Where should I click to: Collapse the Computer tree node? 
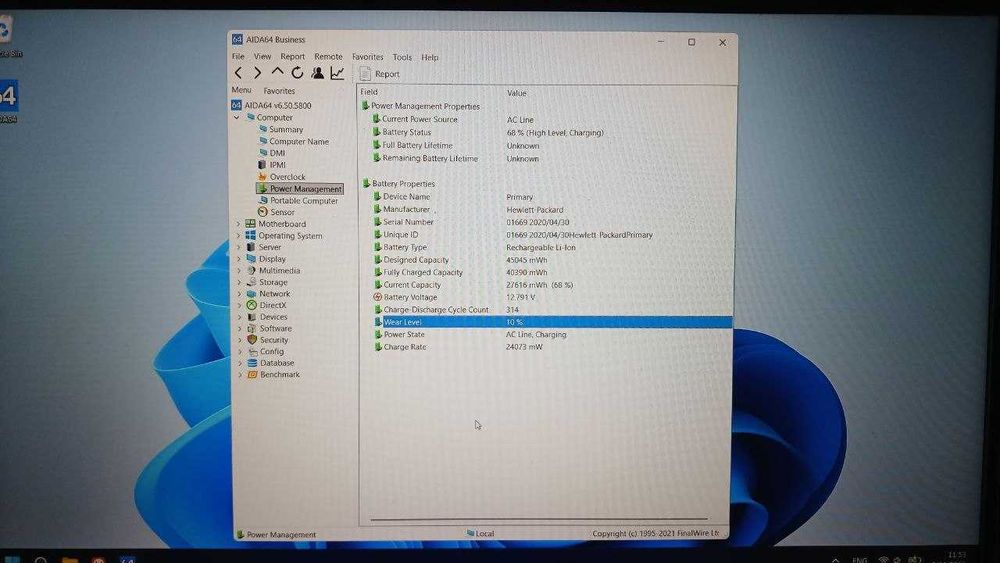(237, 117)
